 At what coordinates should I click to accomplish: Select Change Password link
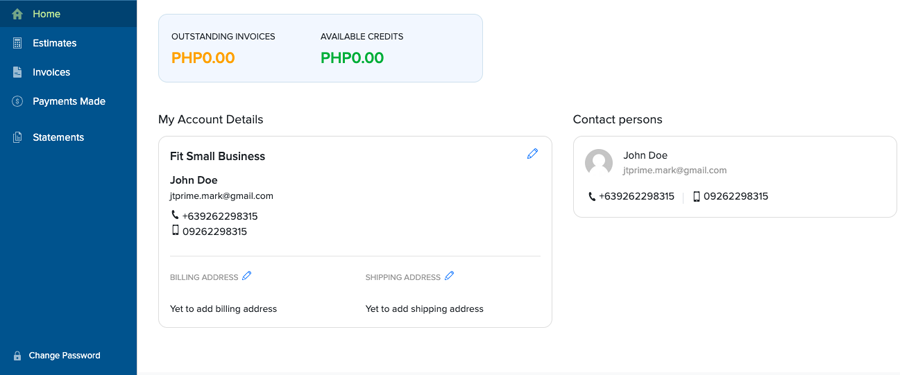coord(64,355)
